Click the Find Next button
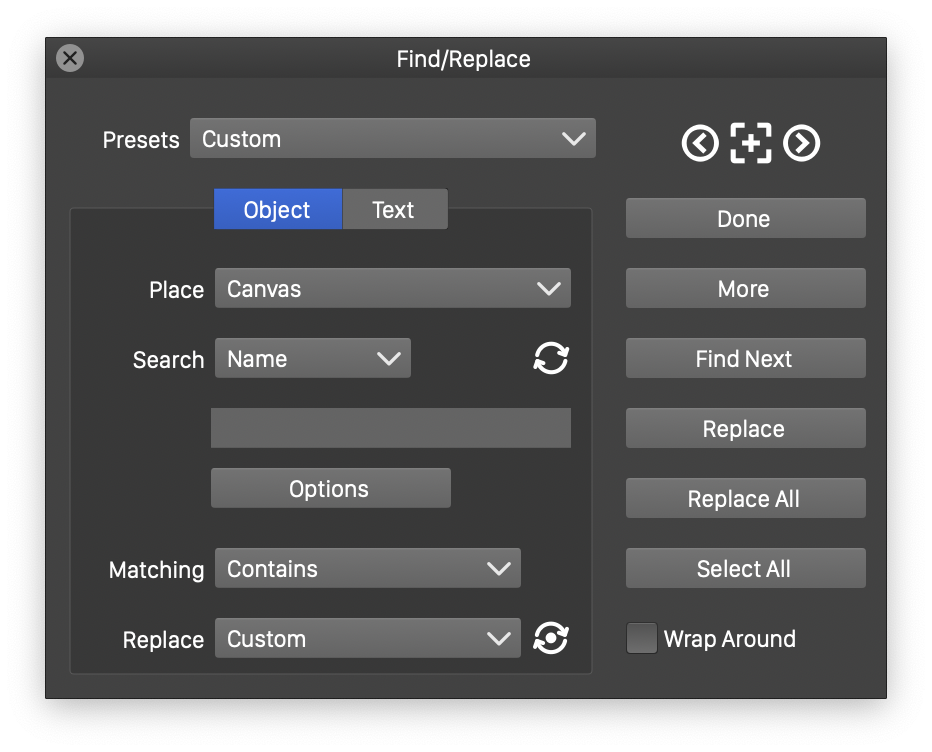Image resolution: width=932 pixels, height=752 pixels. point(745,359)
